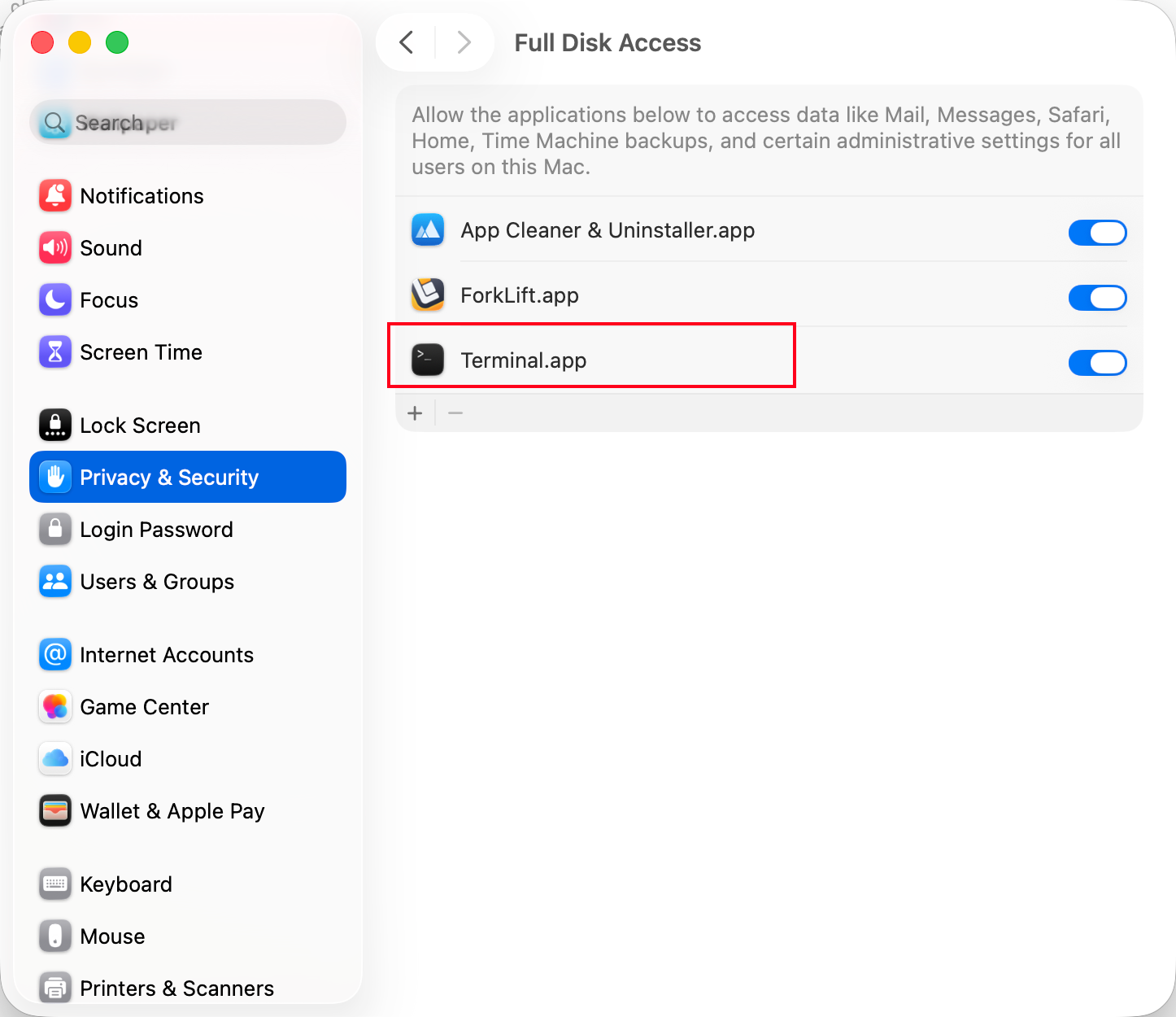Click the Wallet & Apple Pay icon
The image size is (1176, 1017).
click(55, 811)
